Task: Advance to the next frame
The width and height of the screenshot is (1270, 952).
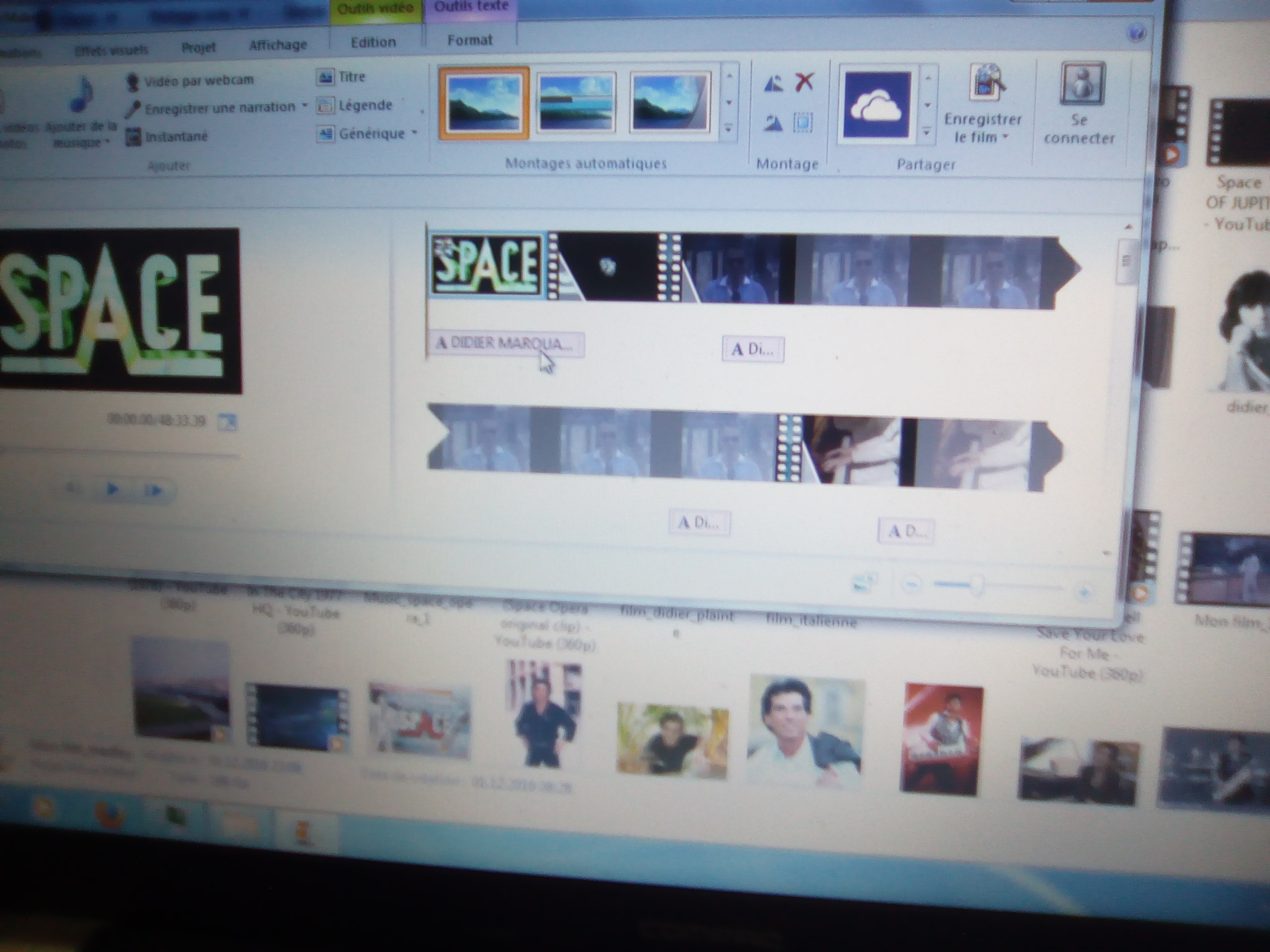Action: (x=154, y=491)
